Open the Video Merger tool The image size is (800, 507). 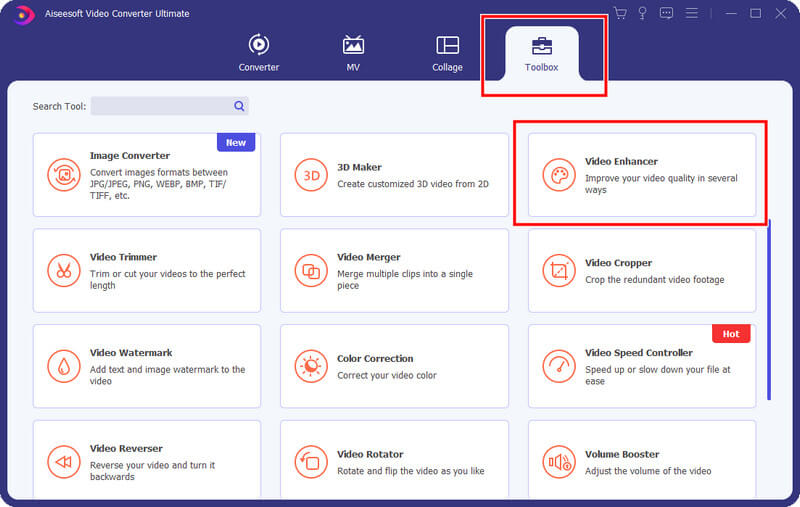tap(394, 270)
